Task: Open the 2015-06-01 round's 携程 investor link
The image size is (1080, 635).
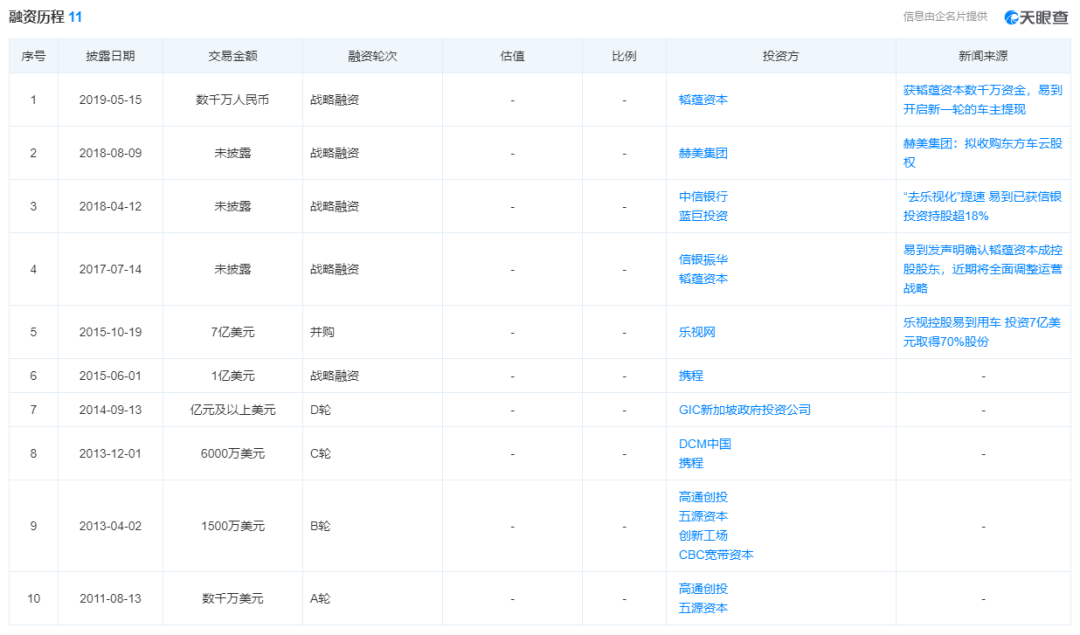Action: (x=691, y=376)
